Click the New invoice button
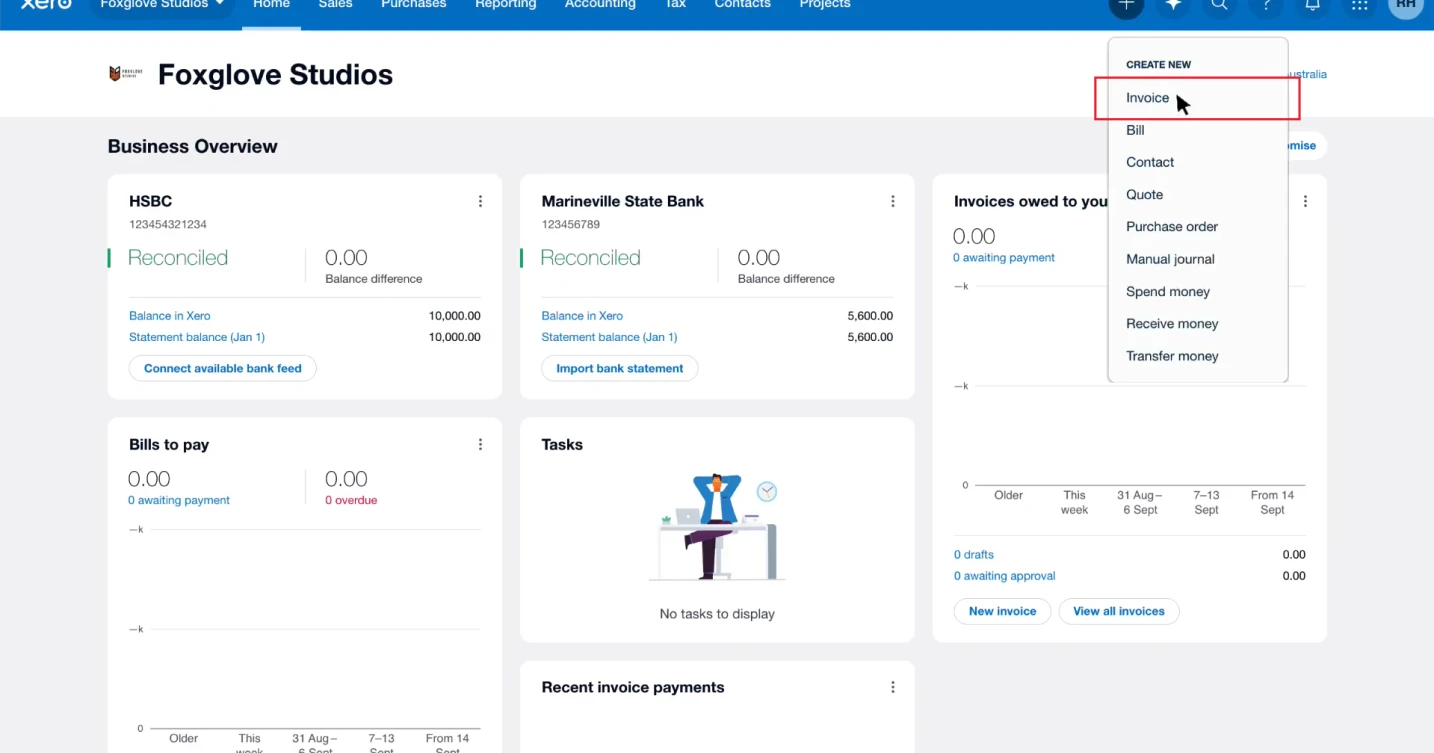This screenshot has height=753, width=1434. coord(1002,611)
